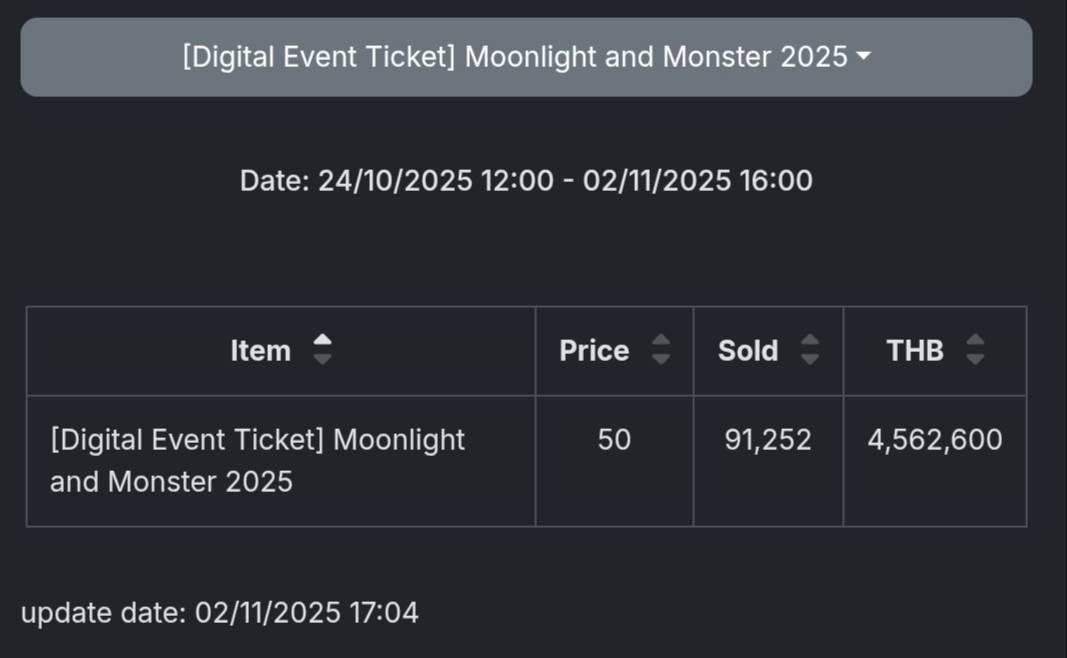Click the THB column header label
Viewport: 1067px width, 658px height.
(x=915, y=351)
